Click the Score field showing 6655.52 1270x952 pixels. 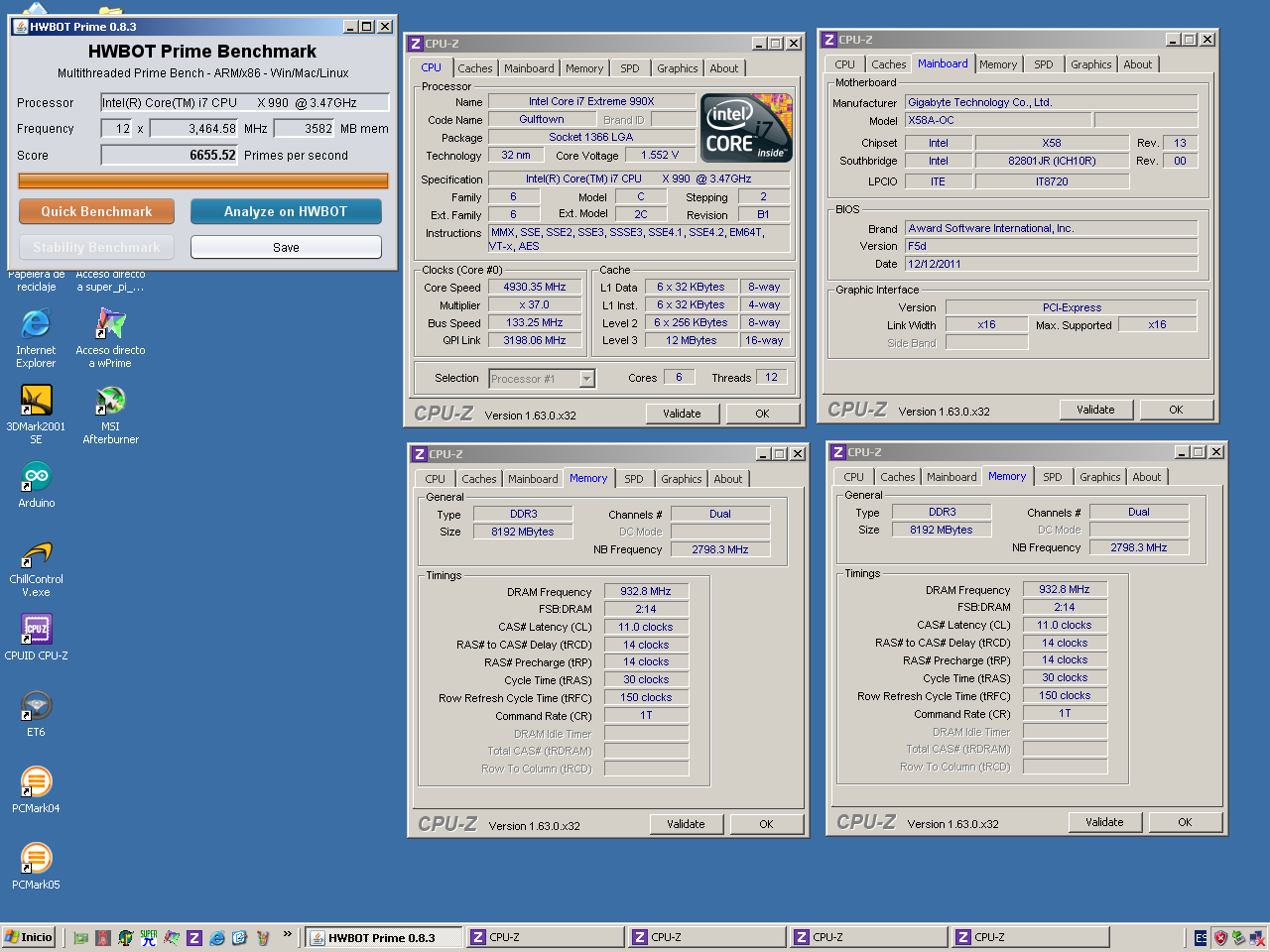[x=170, y=155]
